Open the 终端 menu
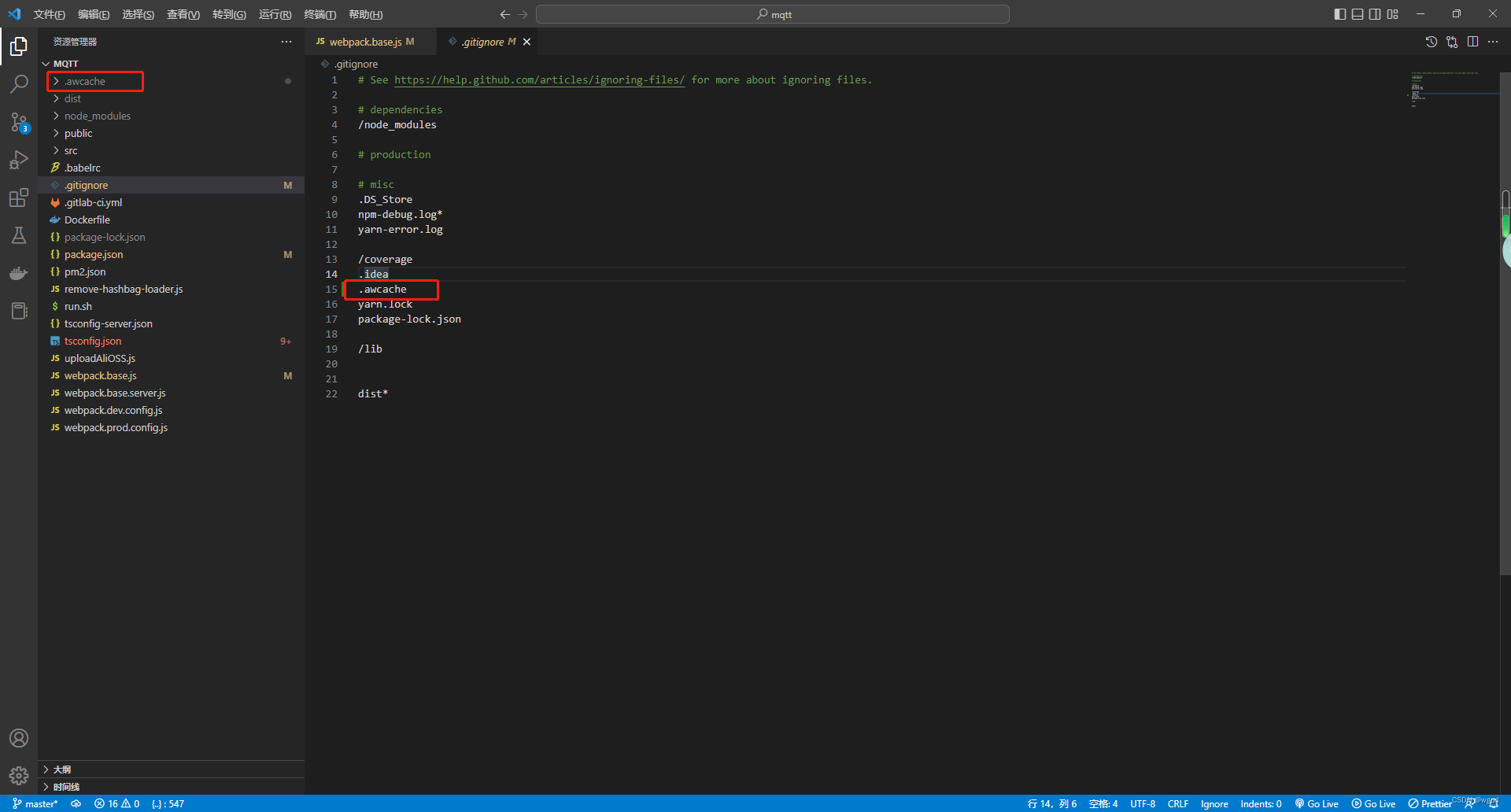Screen dimensions: 1511x812 click(319, 13)
